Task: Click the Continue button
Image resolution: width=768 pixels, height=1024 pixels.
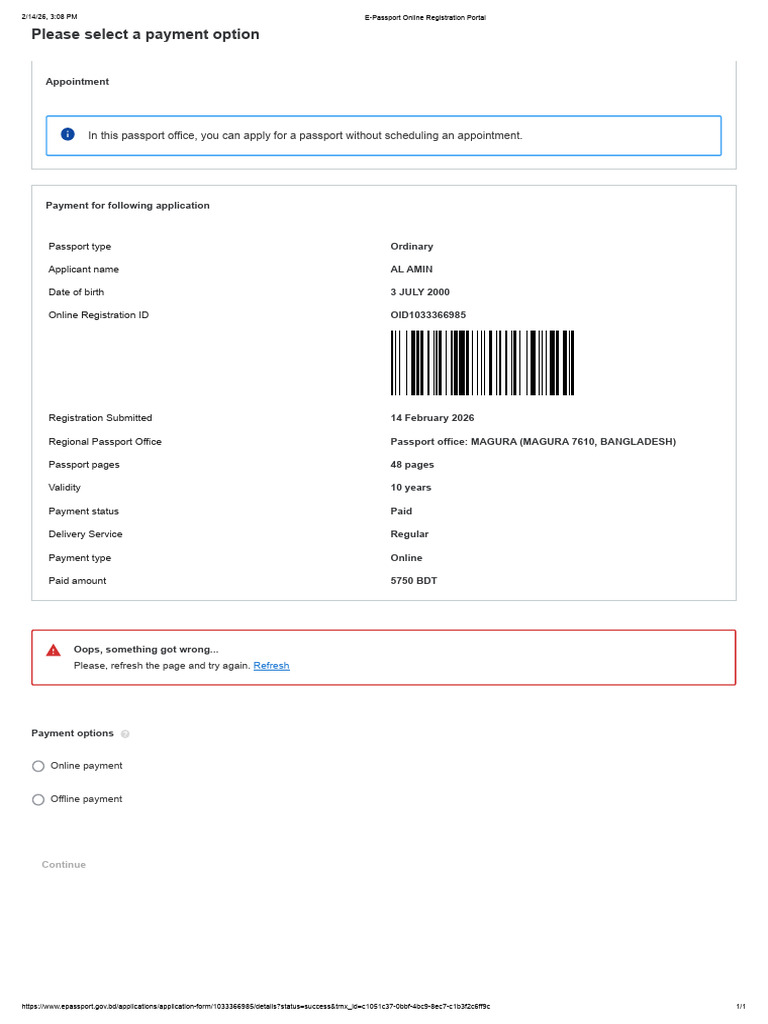Action: click(x=64, y=865)
